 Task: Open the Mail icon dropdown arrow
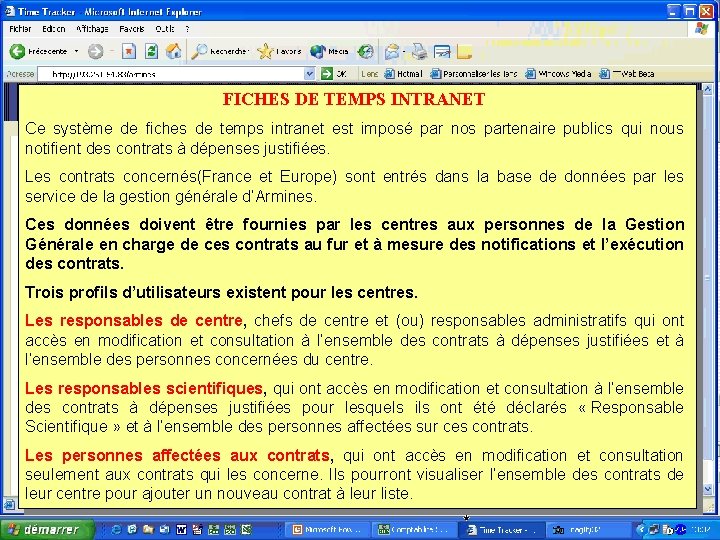(404, 51)
